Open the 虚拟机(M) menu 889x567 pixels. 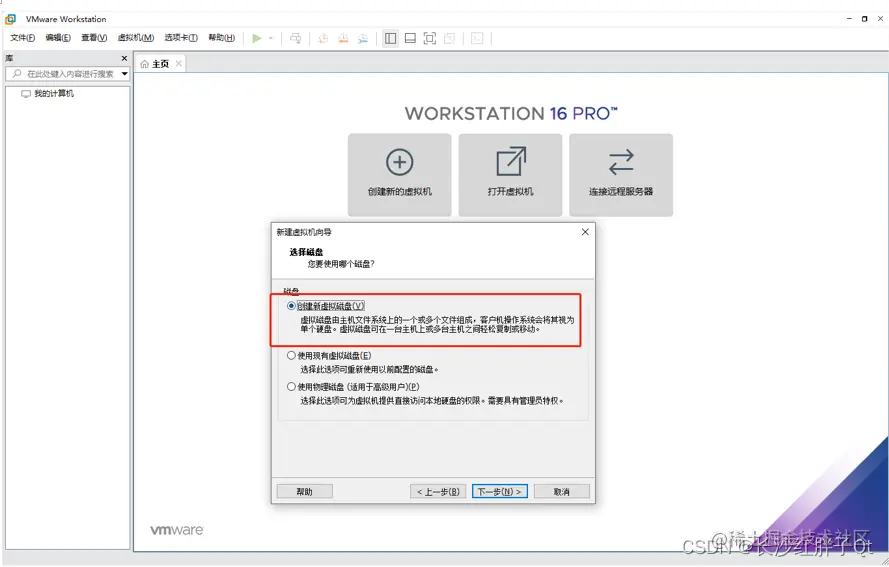point(136,38)
